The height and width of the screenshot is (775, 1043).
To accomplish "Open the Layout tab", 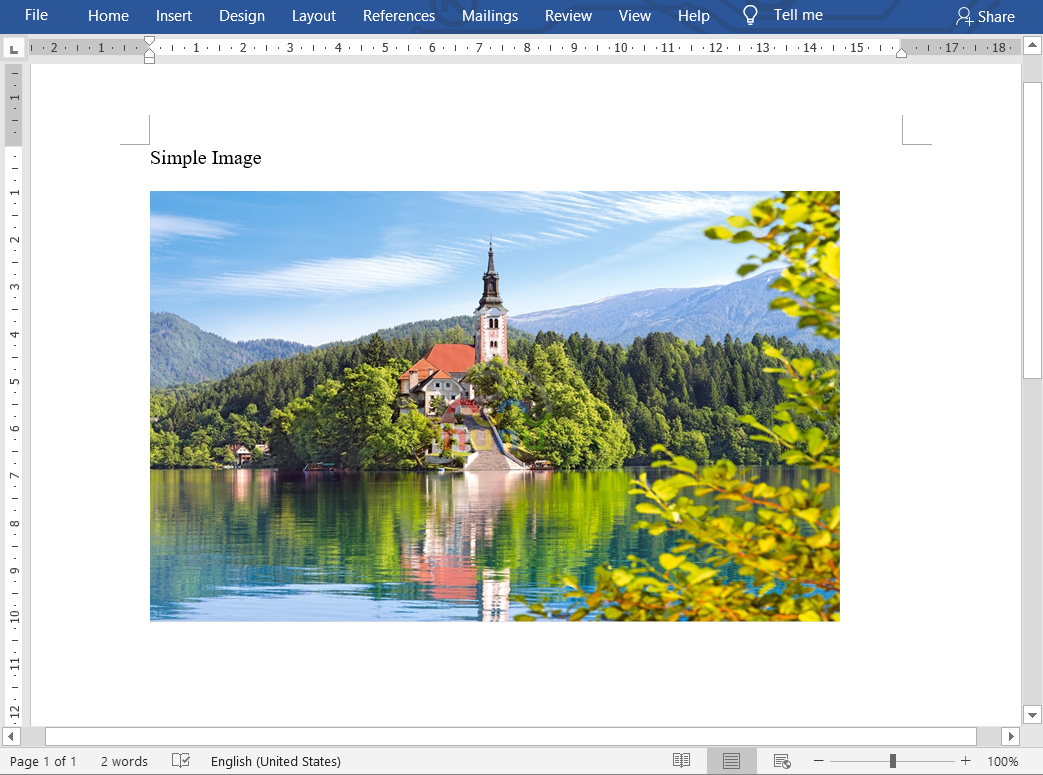I will (313, 16).
